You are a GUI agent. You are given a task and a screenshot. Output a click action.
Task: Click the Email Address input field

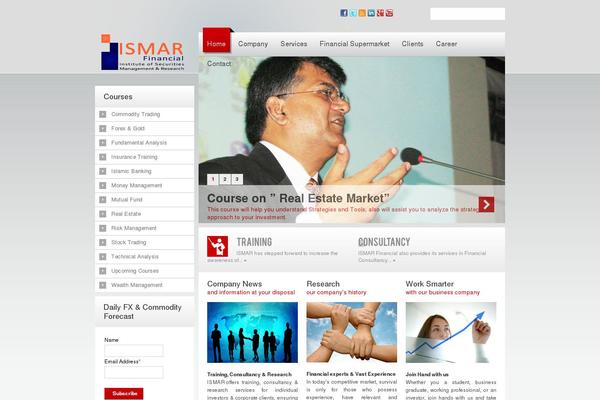[134, 372]
